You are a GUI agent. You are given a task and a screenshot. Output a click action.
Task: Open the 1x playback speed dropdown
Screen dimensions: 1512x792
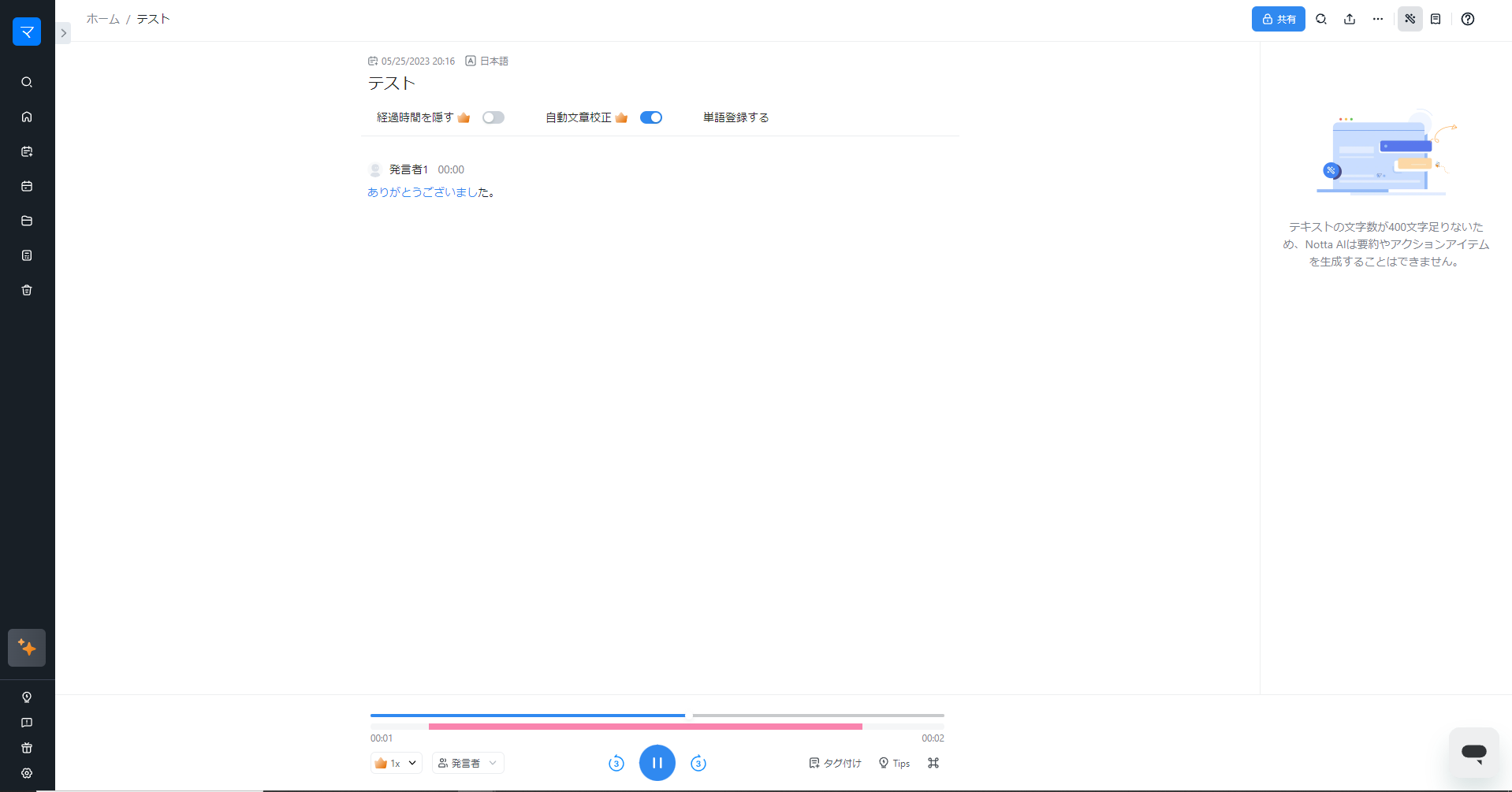[x=397, y=763]
